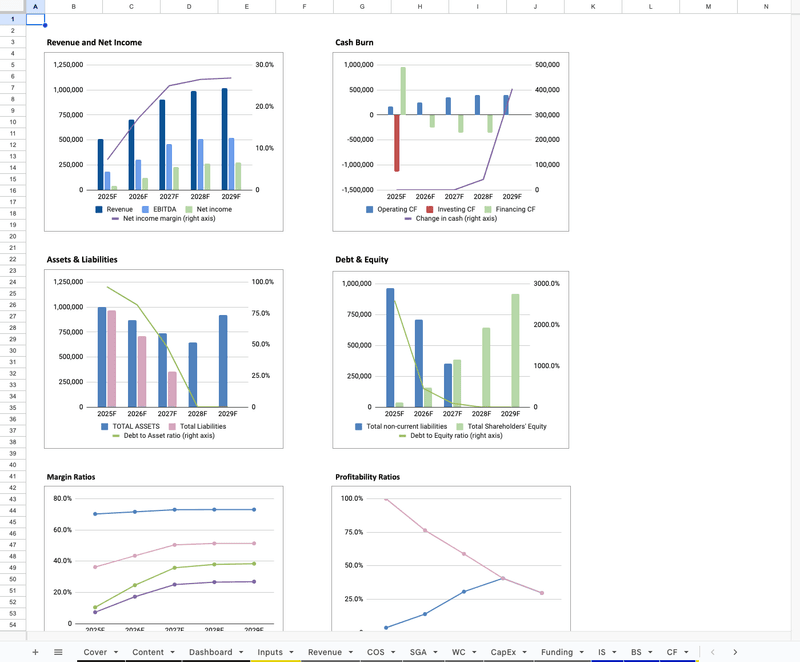Viewport: 800px width, 662px height.
Task: Open the Funding tab dropdown arrow
Action: [582, 652]
